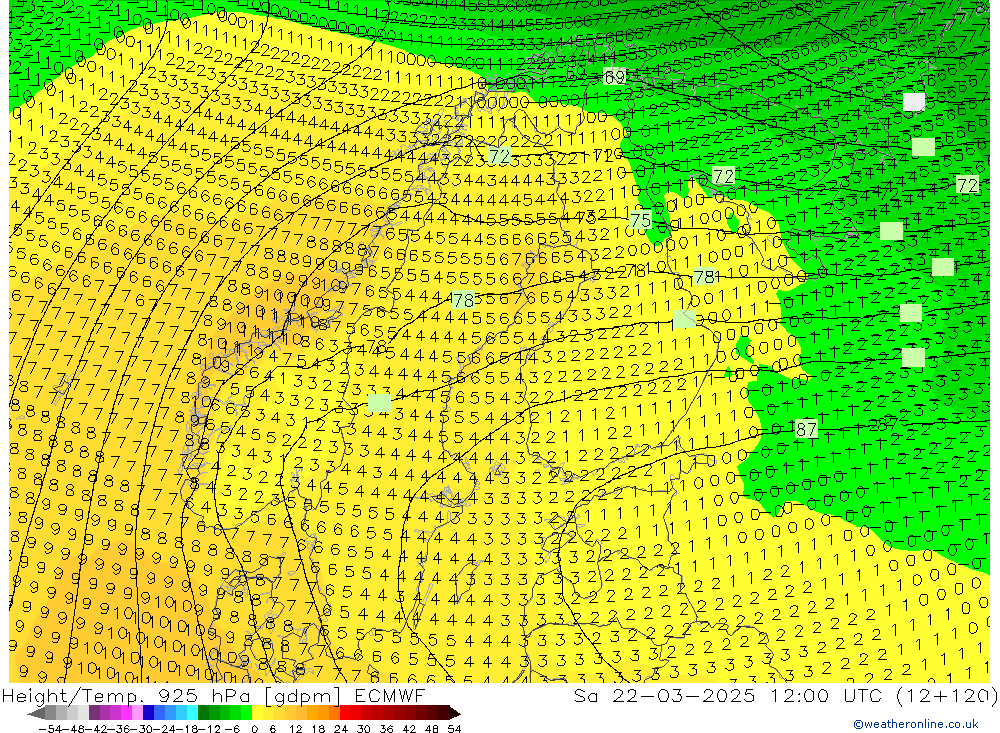Viewport: 1000px width, 733px height.
Task: Click the 'UTC' label
Action: point(863,695)
